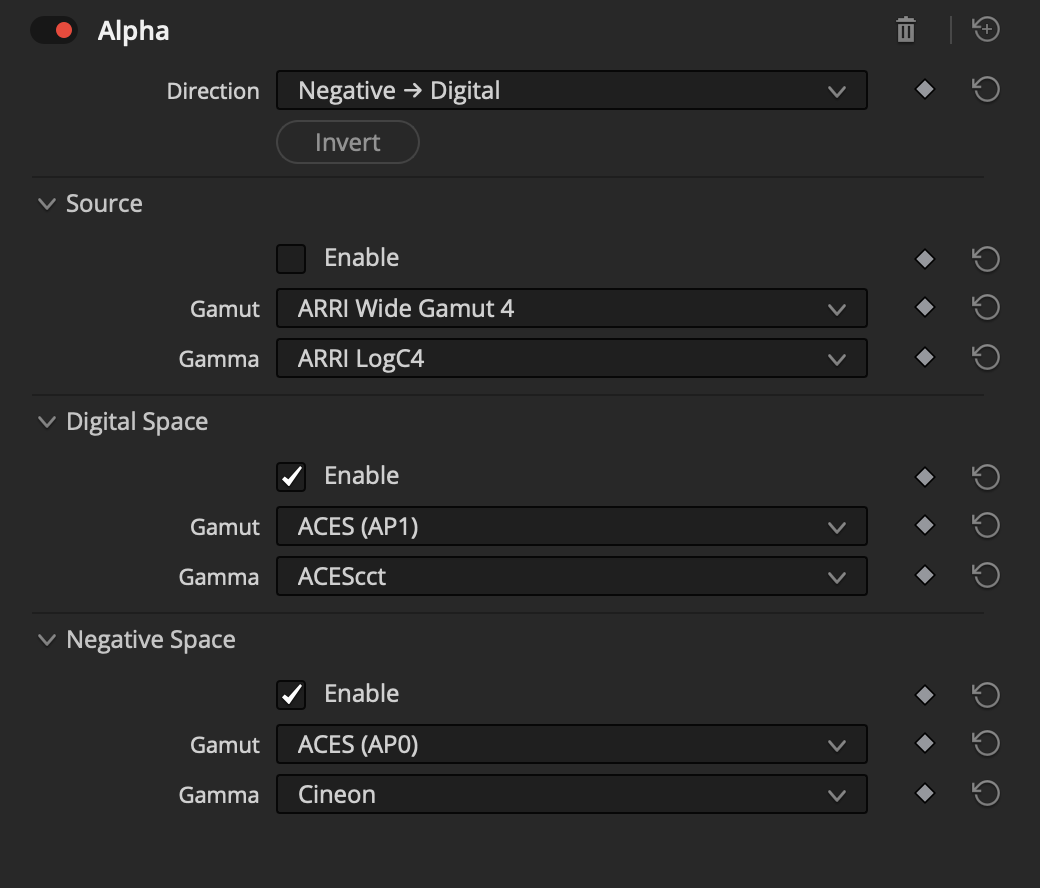Click the add keyframe icon in the header
1040x888 pixels.
coord(986,29)
